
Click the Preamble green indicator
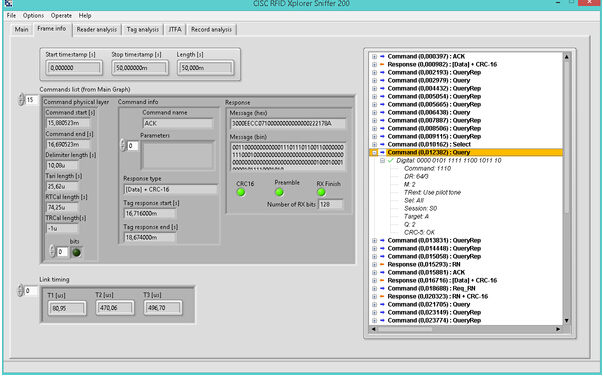click(279, 192)
